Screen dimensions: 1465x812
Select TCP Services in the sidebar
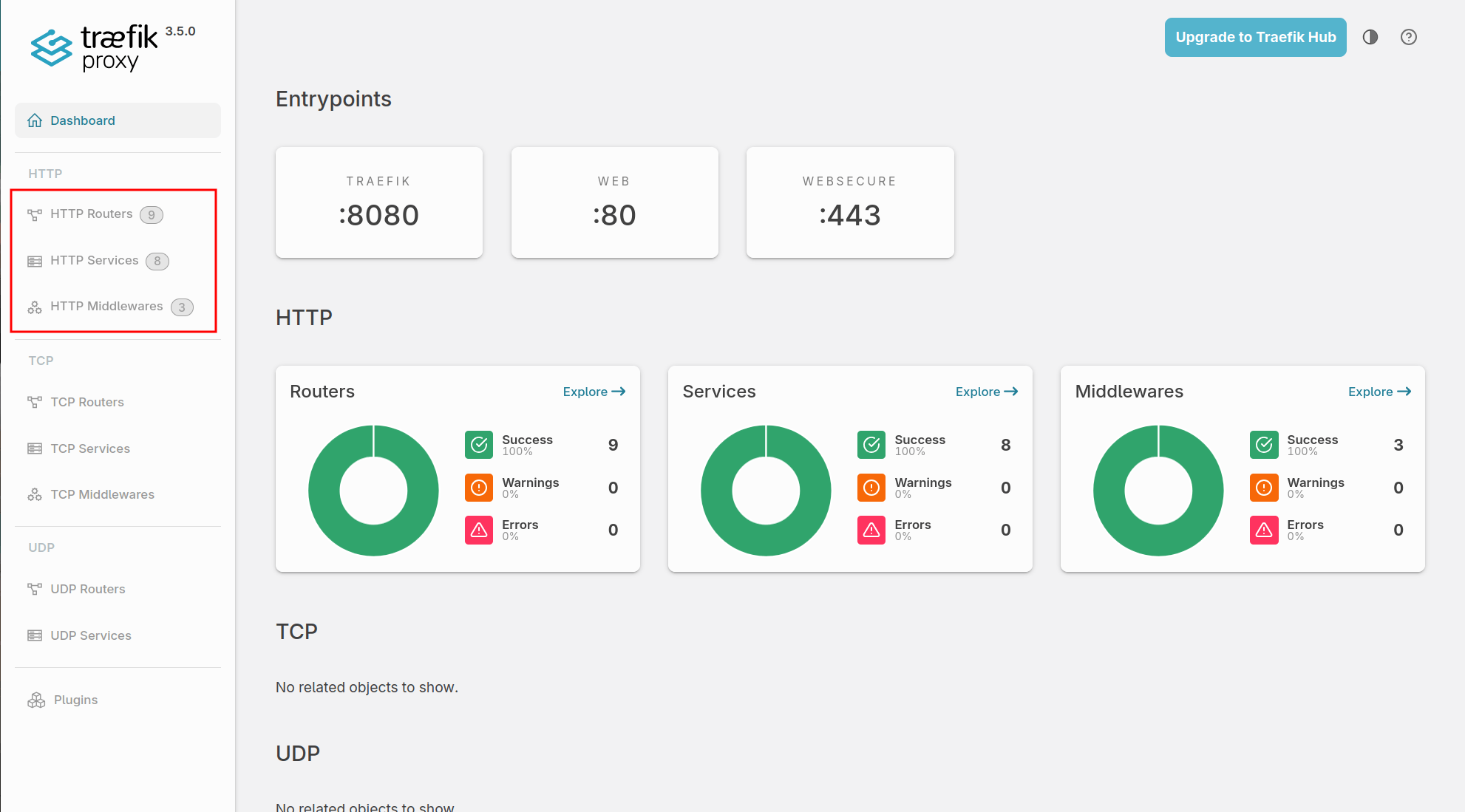click(x=92, y=448)
